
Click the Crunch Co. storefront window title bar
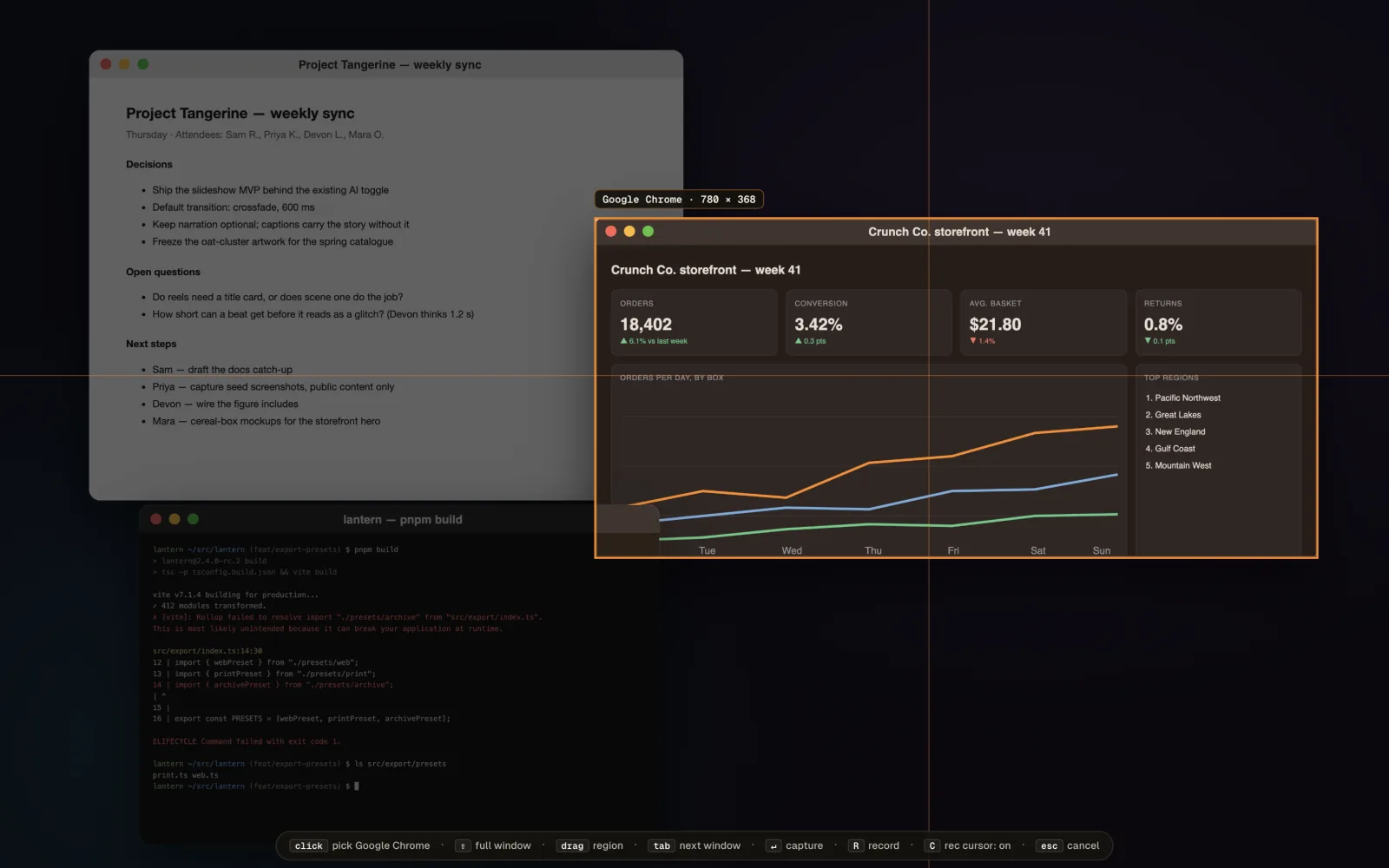coord(956,232)
